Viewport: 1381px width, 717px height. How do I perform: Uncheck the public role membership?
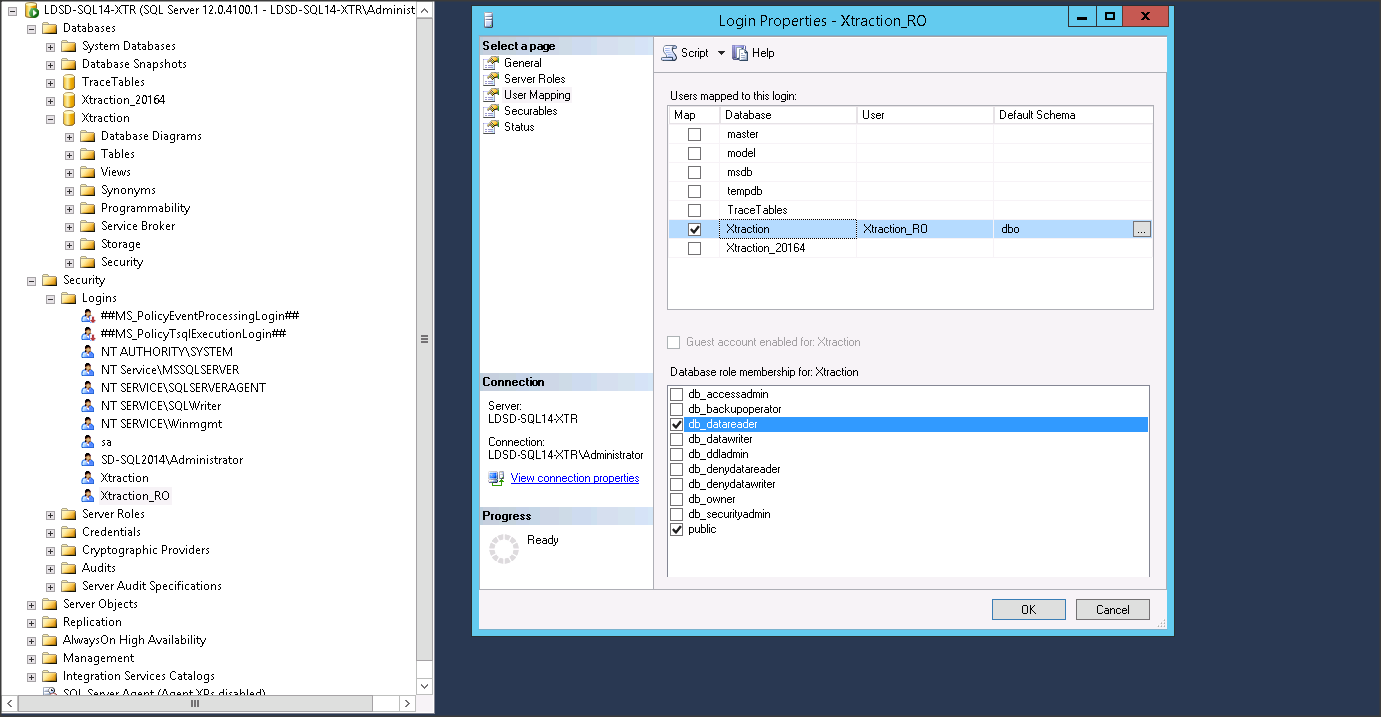click(677, 529)
